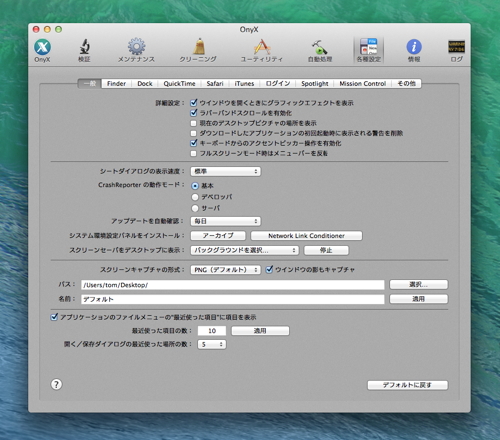Switch to the 一般 tab

90,83
